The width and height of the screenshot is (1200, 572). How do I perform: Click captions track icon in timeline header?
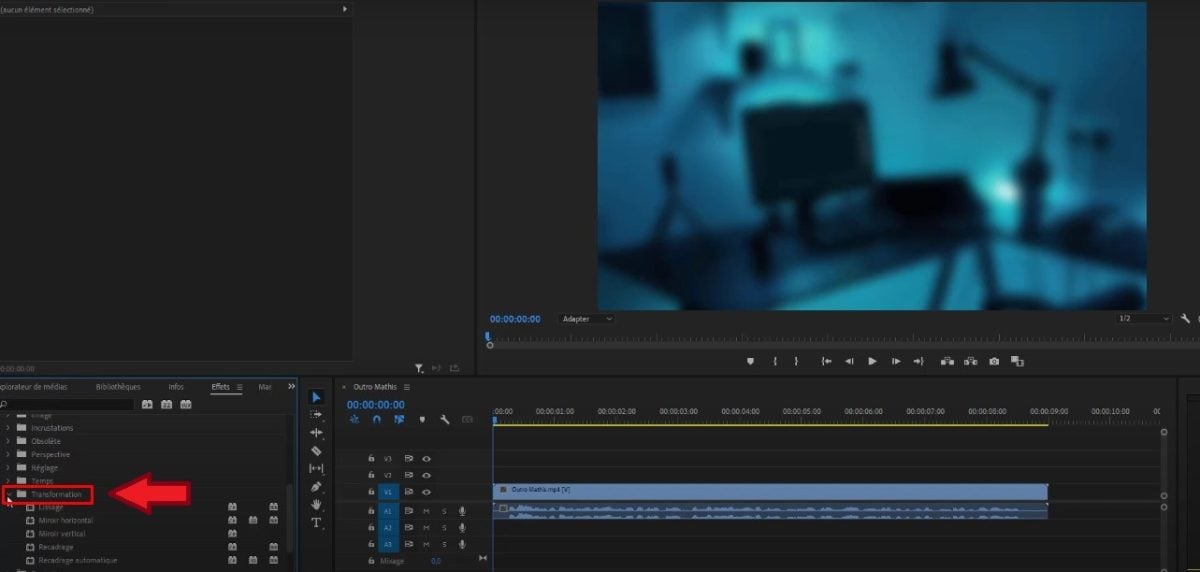pyautogui.click(x=466, y=420)
